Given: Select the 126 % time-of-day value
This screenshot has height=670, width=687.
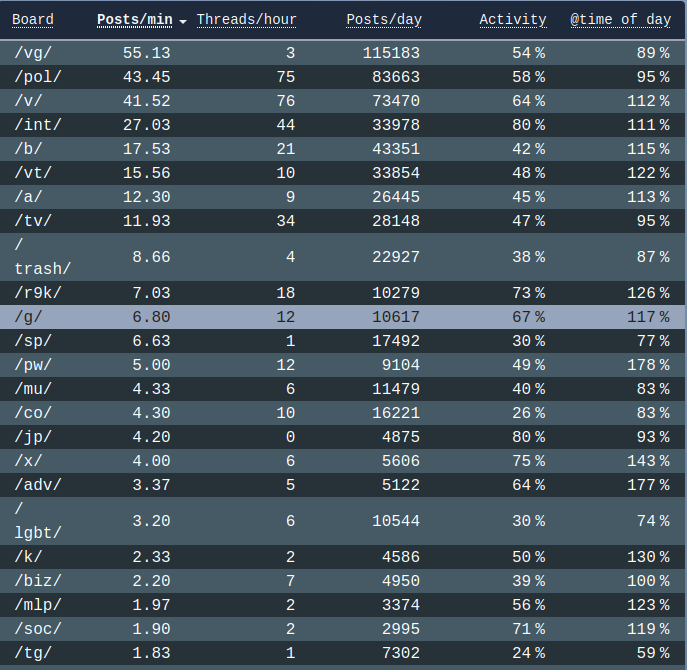Looking at the screenshot, I should [648, 293].
